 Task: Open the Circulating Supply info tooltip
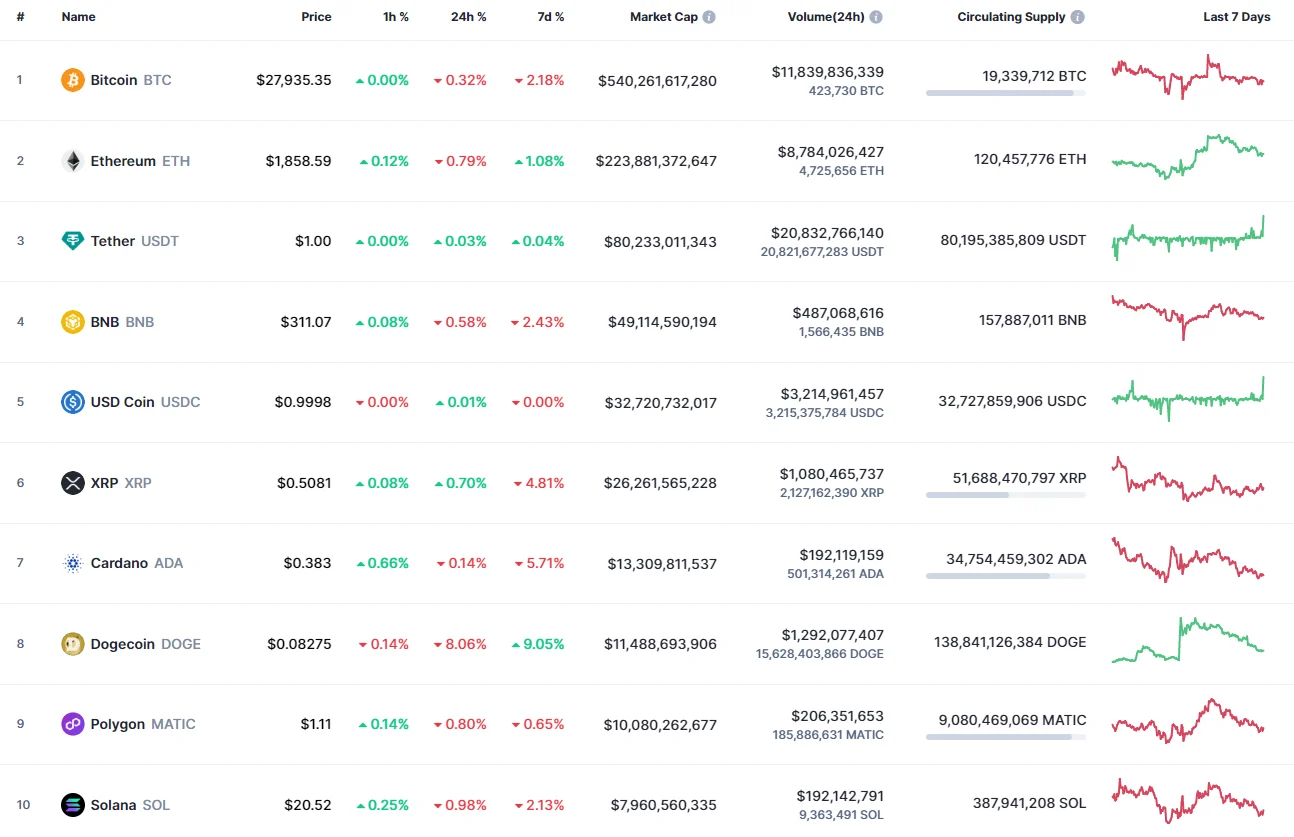coord(1077,16)
